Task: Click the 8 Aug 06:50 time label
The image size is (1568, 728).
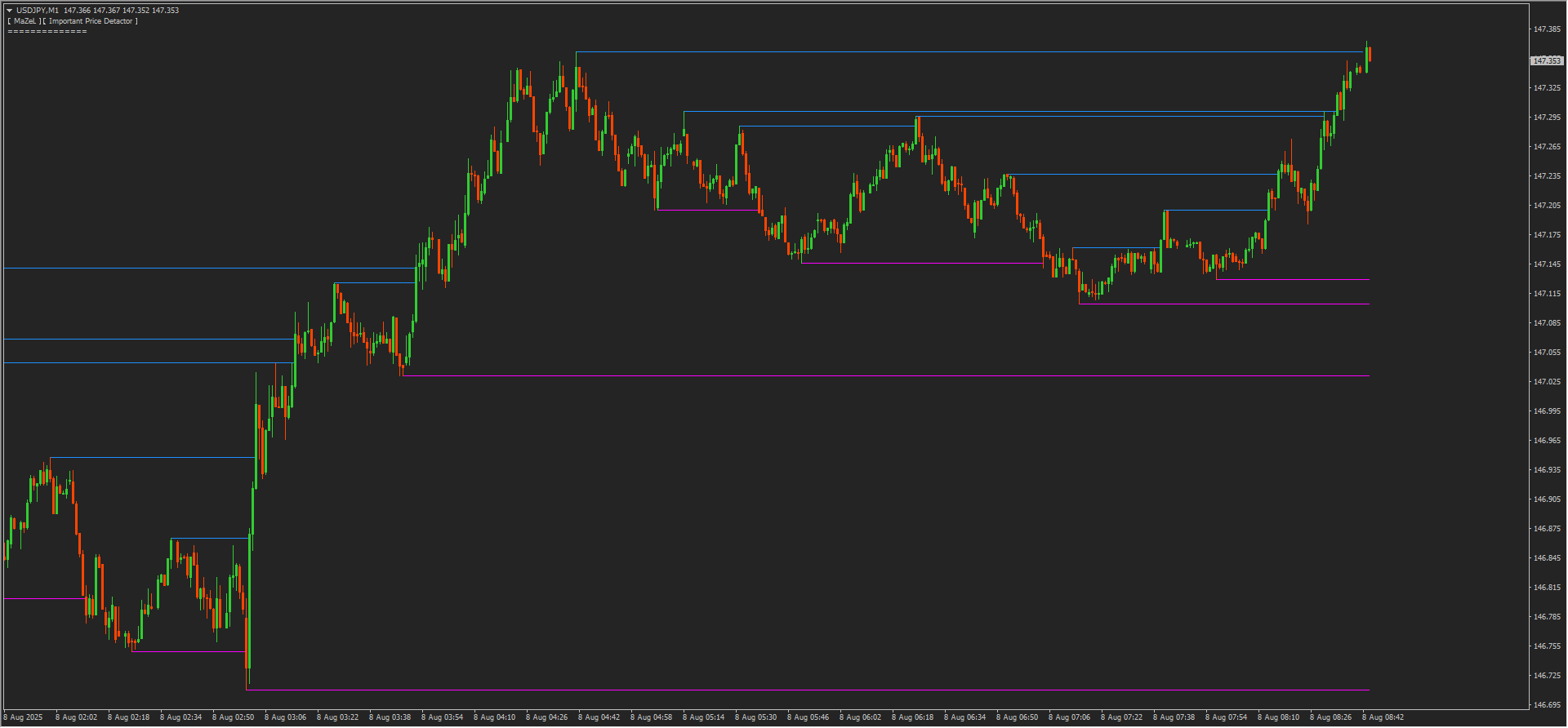Action: pyautogui.click(x=1017, y=718)
